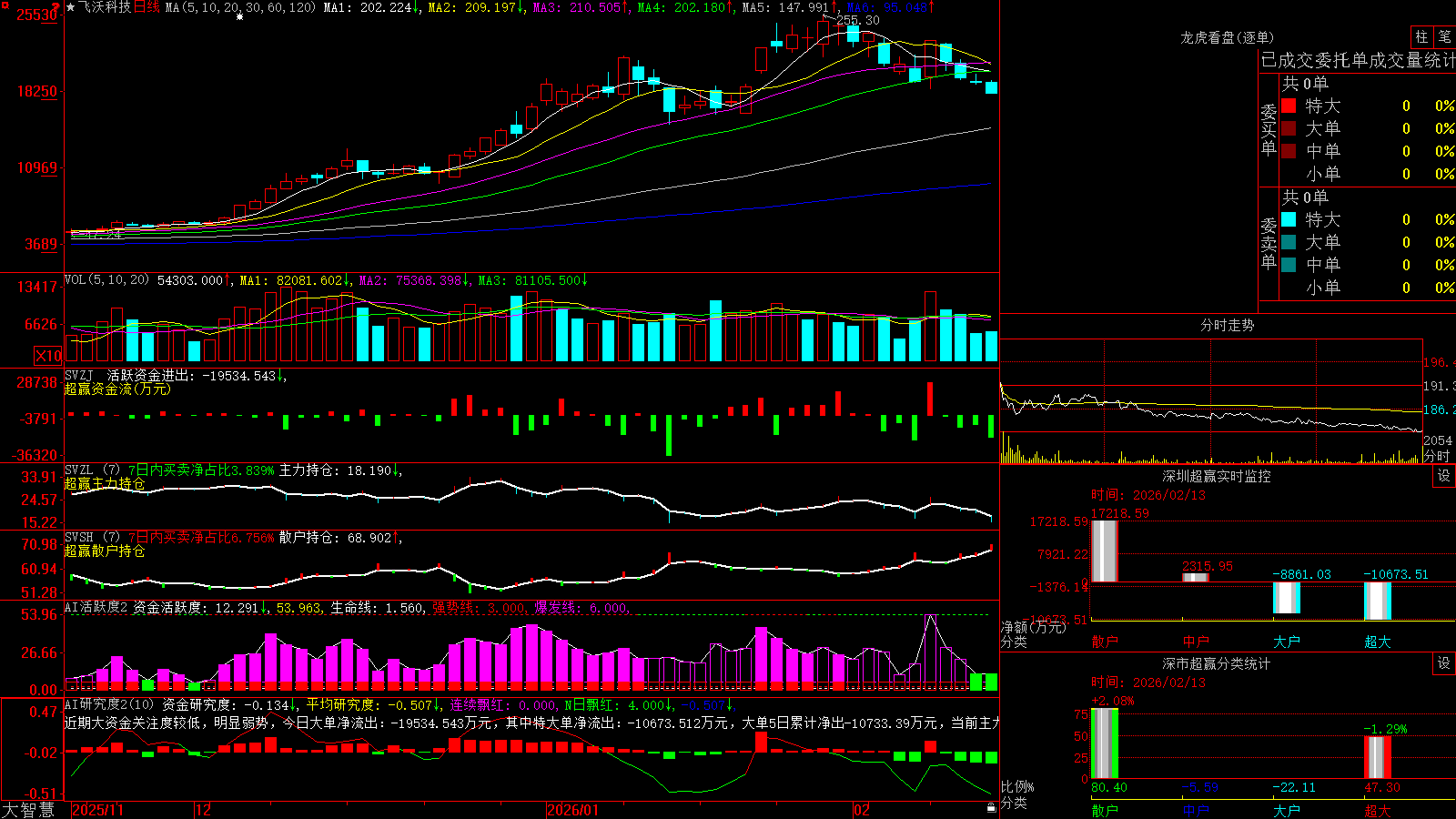Click the 2315.95 中户 net amount bar
The height and width of the screenshot is (819, 1456).
tap(1196, 578)
